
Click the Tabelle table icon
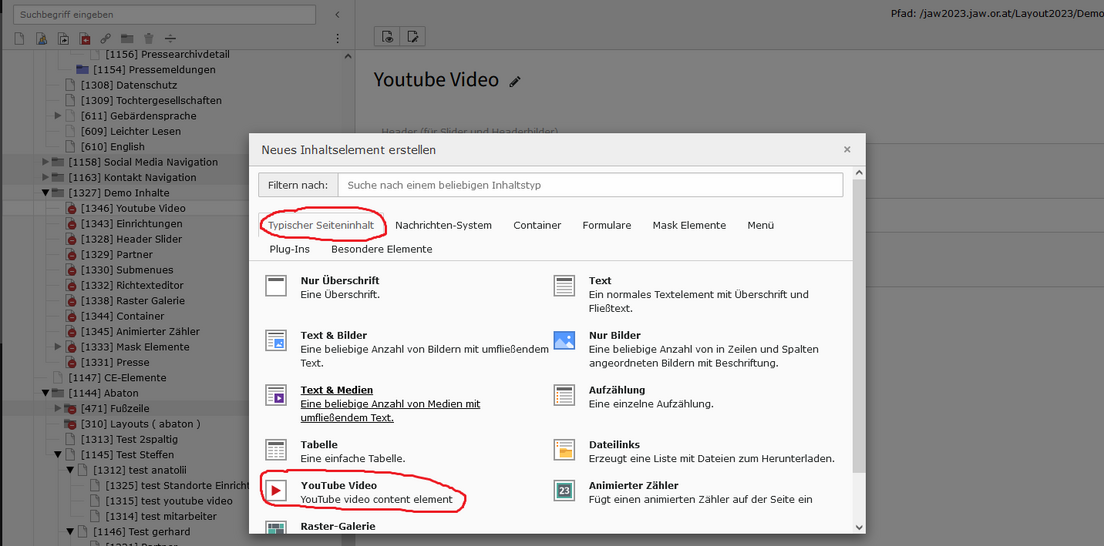tap(276, 449)
